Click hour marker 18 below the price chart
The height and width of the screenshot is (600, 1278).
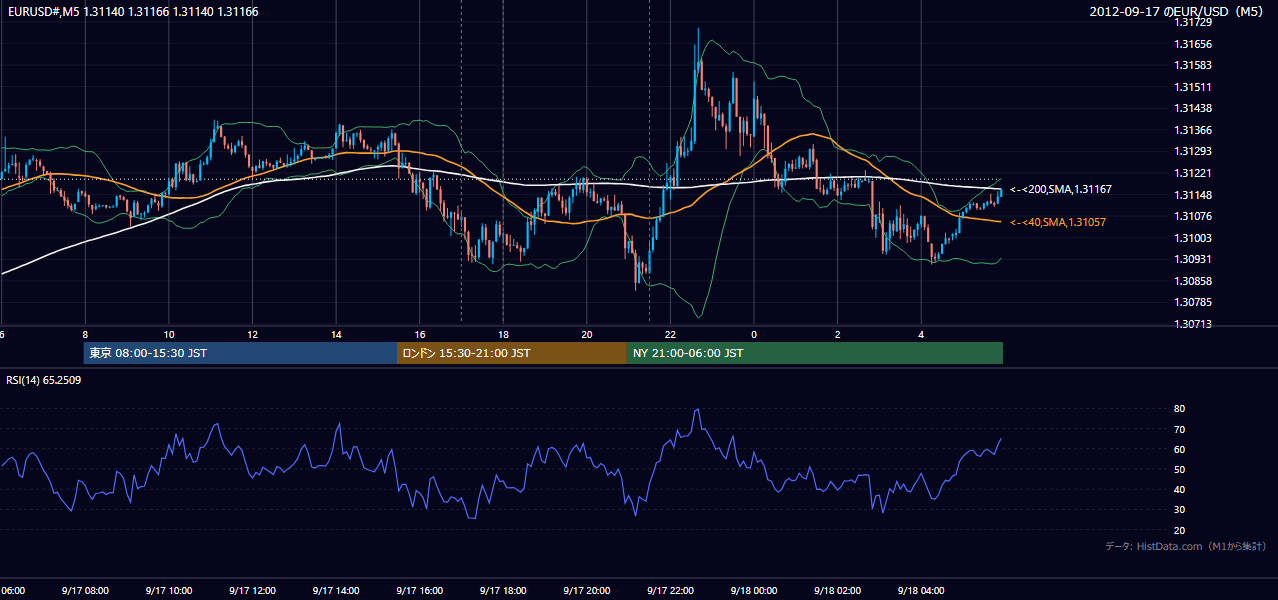pyautogui.click(x=503, y=334)
